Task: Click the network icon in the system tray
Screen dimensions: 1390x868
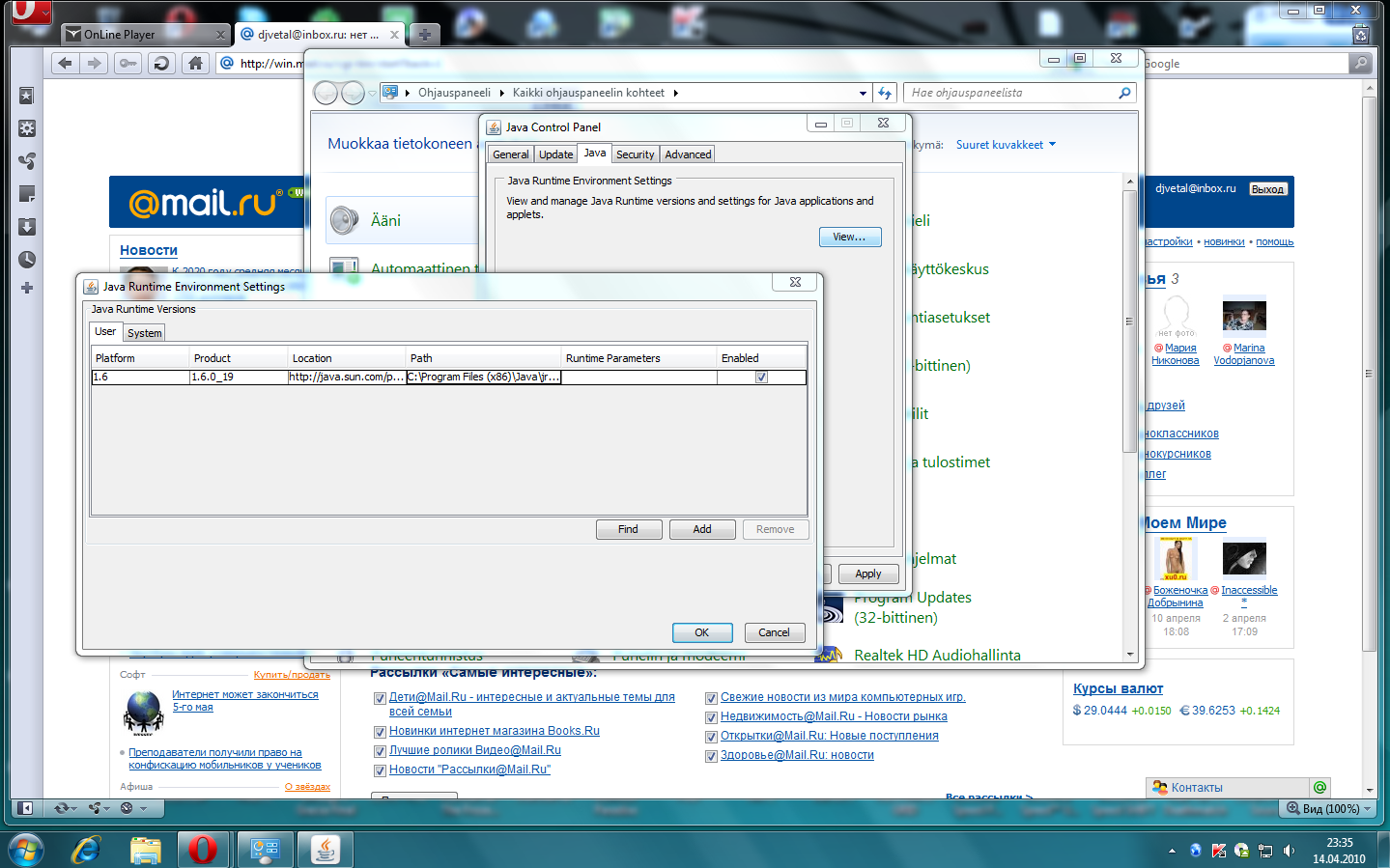Action: tap(1265, 851)
